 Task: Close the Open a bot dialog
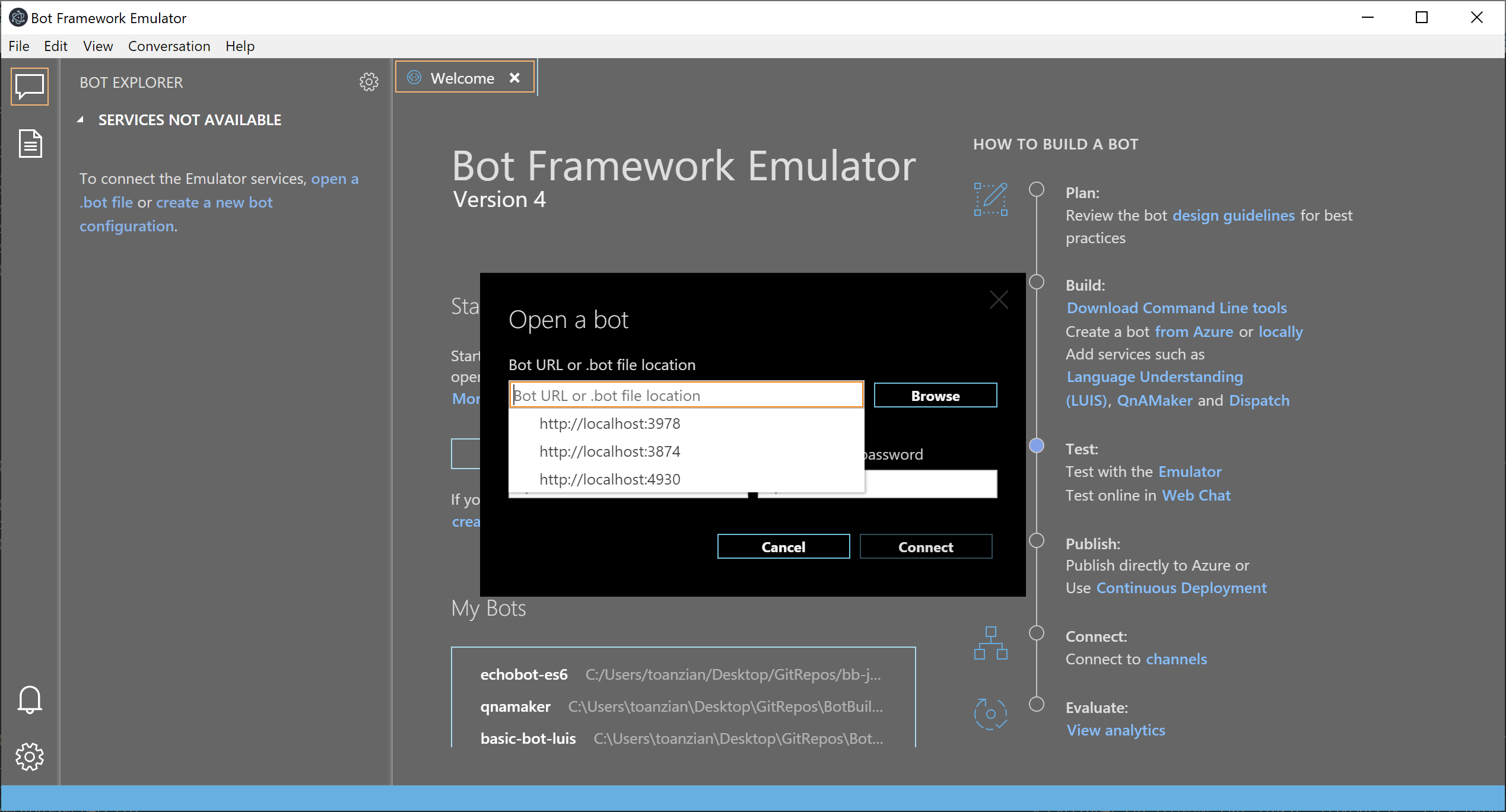tap(999, 300)
